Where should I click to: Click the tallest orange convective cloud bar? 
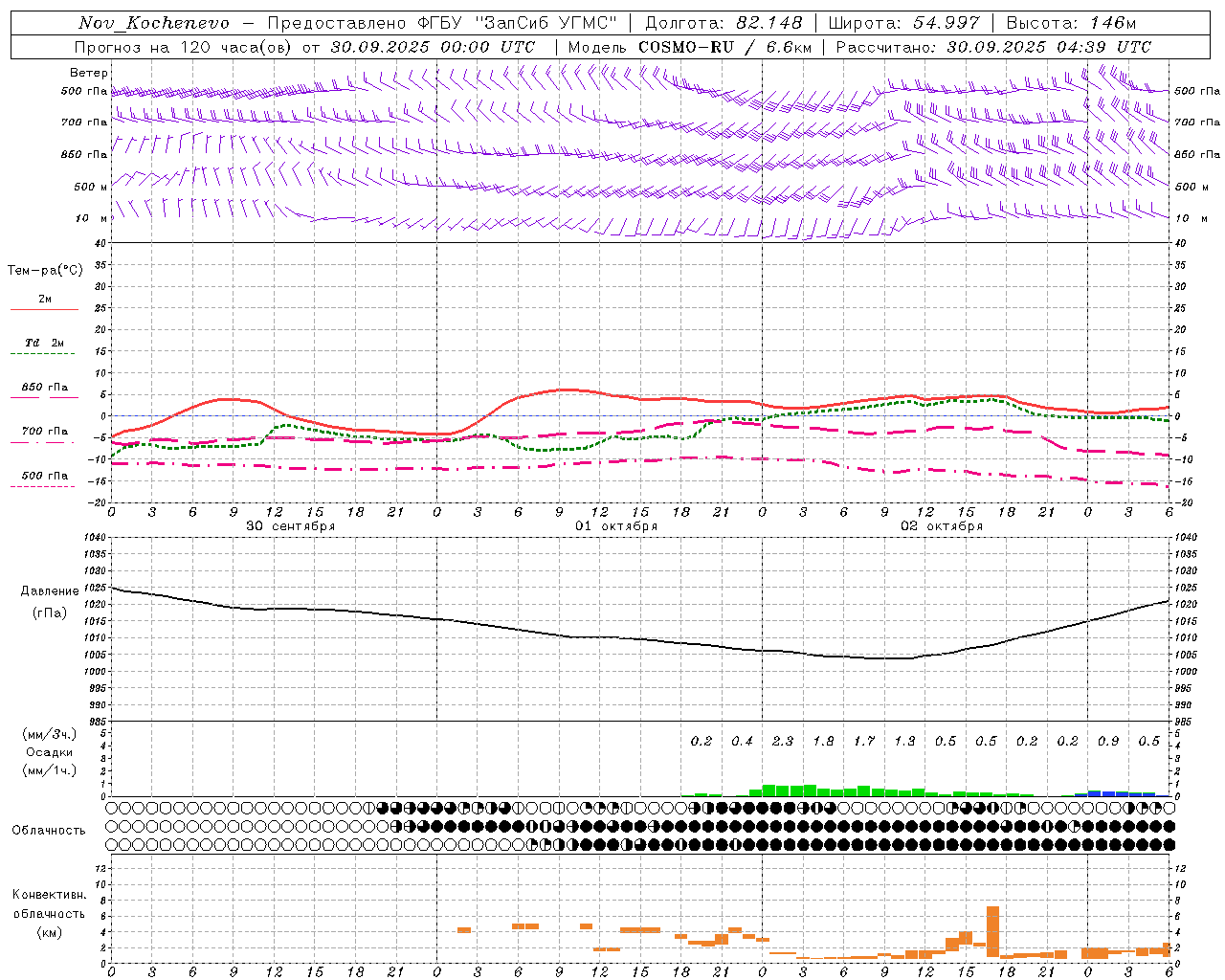point(992,931)
